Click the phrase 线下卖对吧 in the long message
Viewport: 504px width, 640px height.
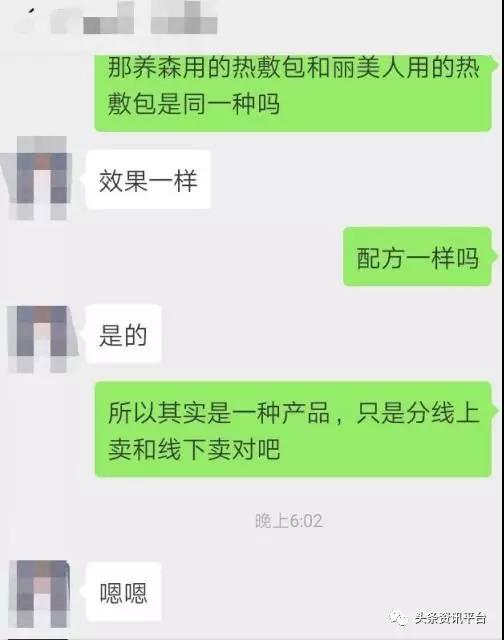[219, 449]
